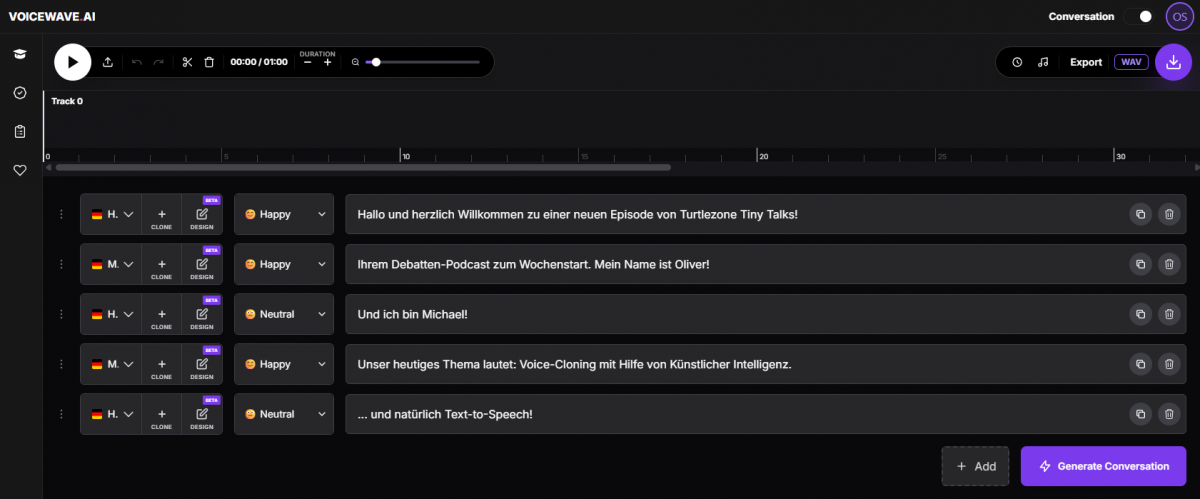Click Clone on the 'Unser heutiges Thema' row
This screenshot has height=499, width=1200.
pos(161,366)
